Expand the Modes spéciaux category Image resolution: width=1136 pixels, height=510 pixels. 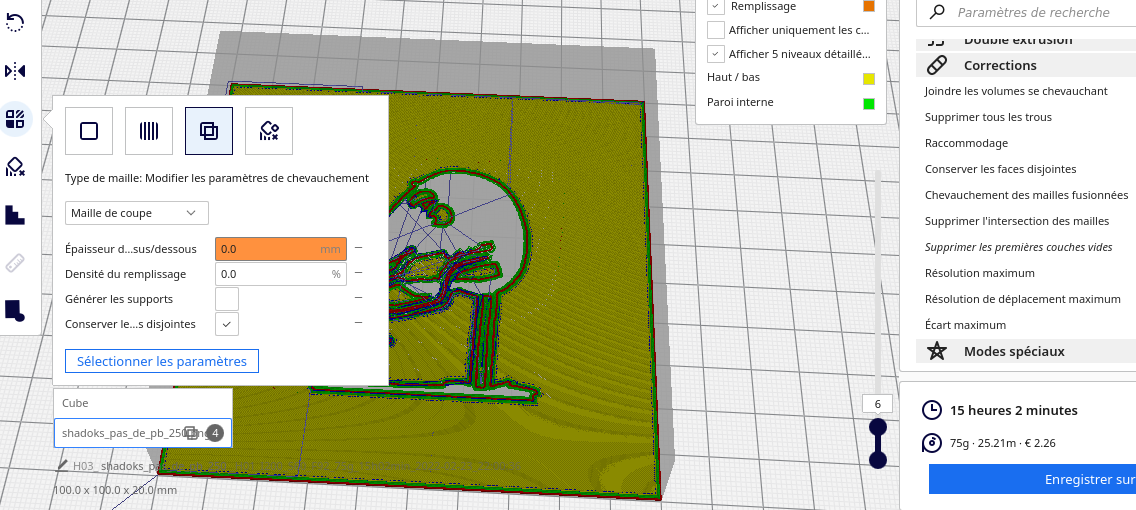coord(1026,351)
